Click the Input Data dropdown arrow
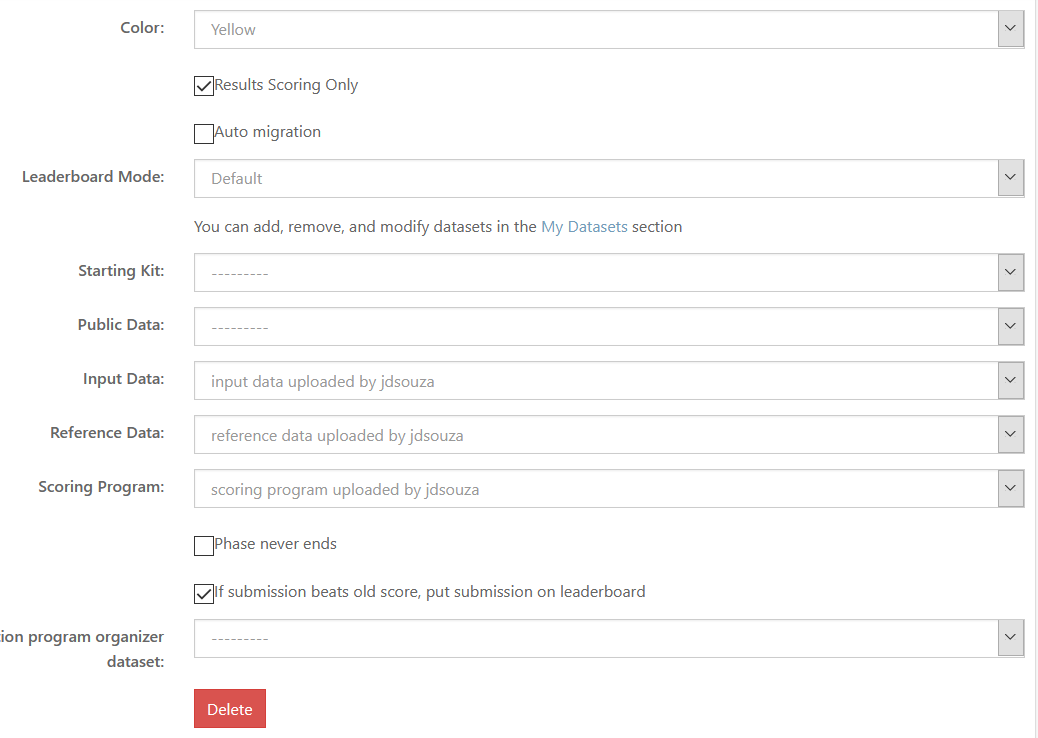 point(1010,380)
